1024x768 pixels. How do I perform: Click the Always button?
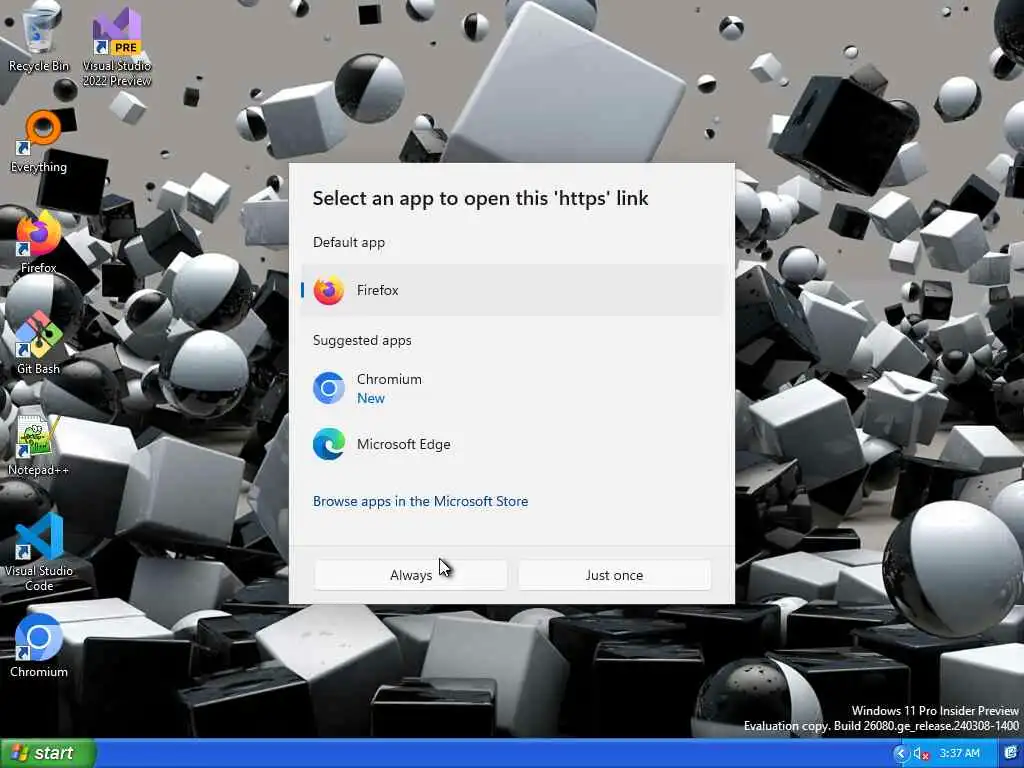click(411, 575)
